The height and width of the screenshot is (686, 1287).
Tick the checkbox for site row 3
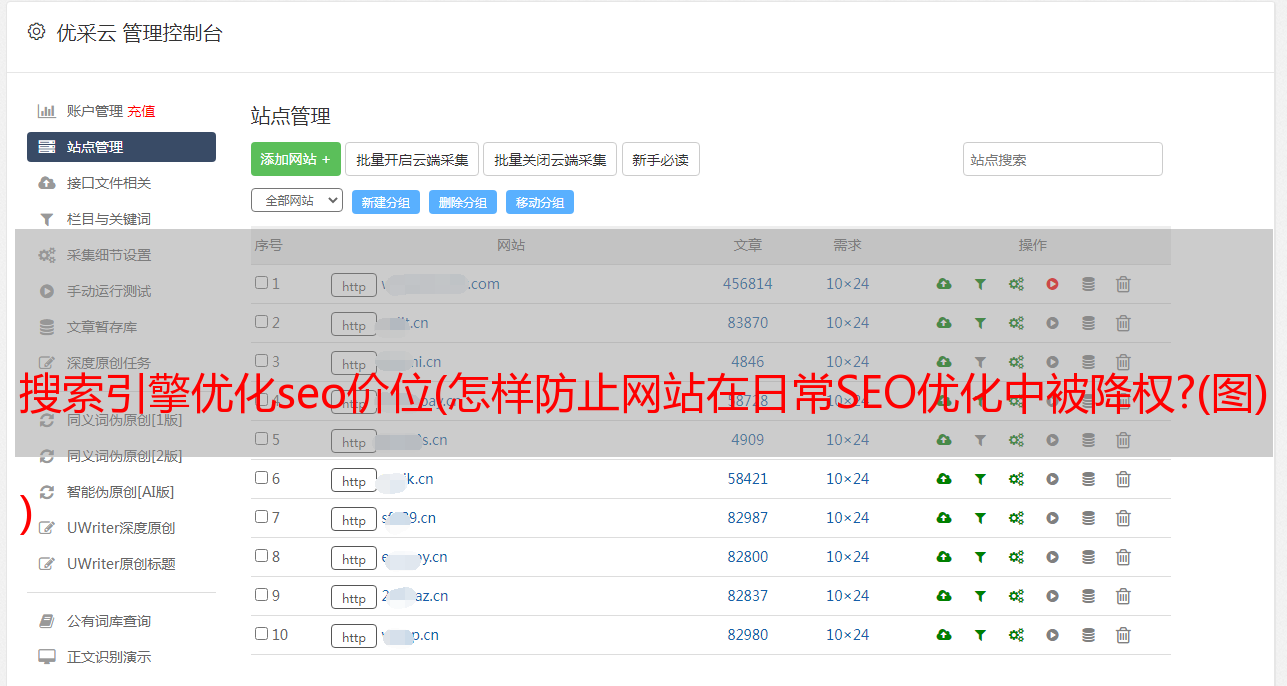261,361
